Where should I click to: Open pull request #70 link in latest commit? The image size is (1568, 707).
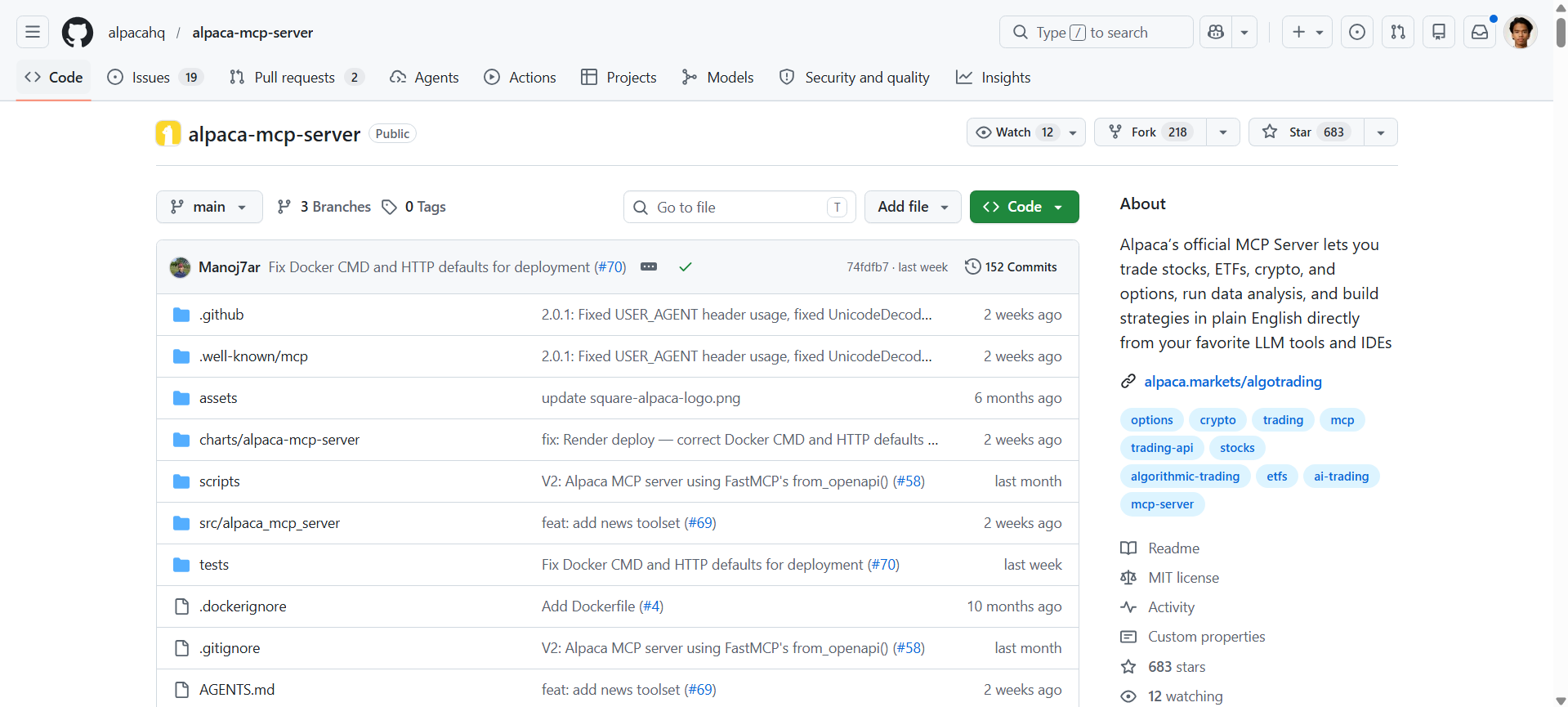[610, 267]
